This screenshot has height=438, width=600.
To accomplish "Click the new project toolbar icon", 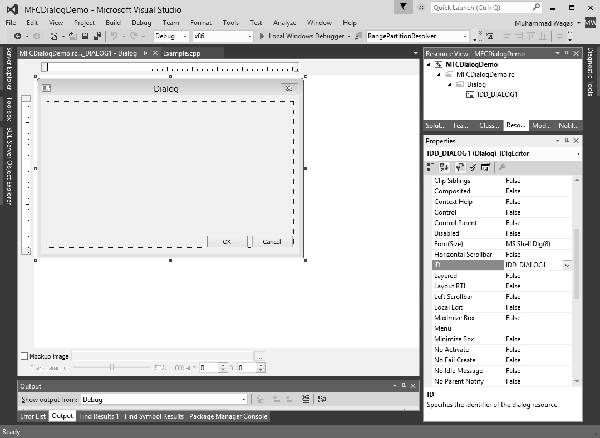I will pyautogui.click(x=54, y=36).
